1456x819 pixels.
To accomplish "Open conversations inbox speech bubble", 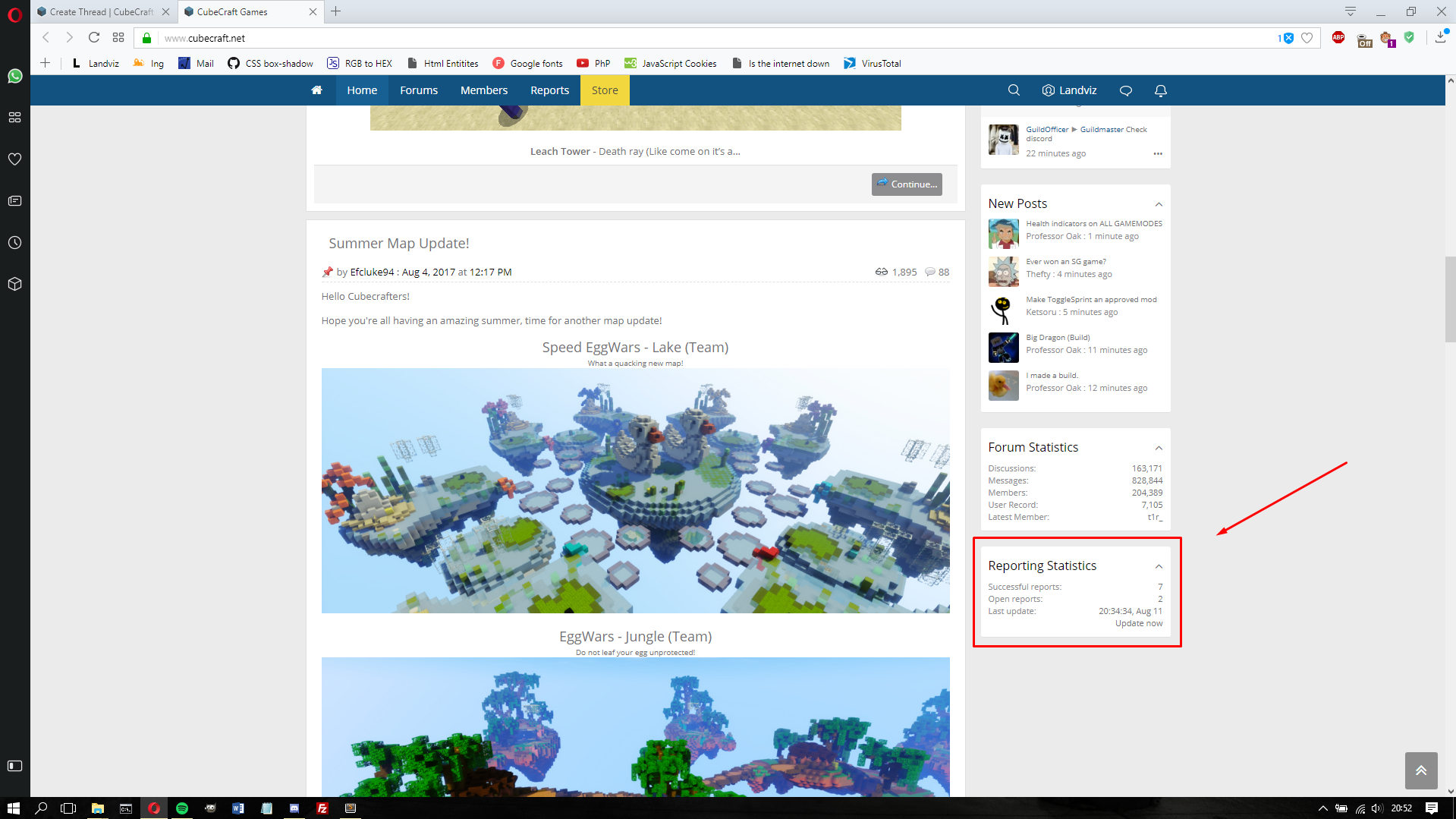I will 1126,90.
